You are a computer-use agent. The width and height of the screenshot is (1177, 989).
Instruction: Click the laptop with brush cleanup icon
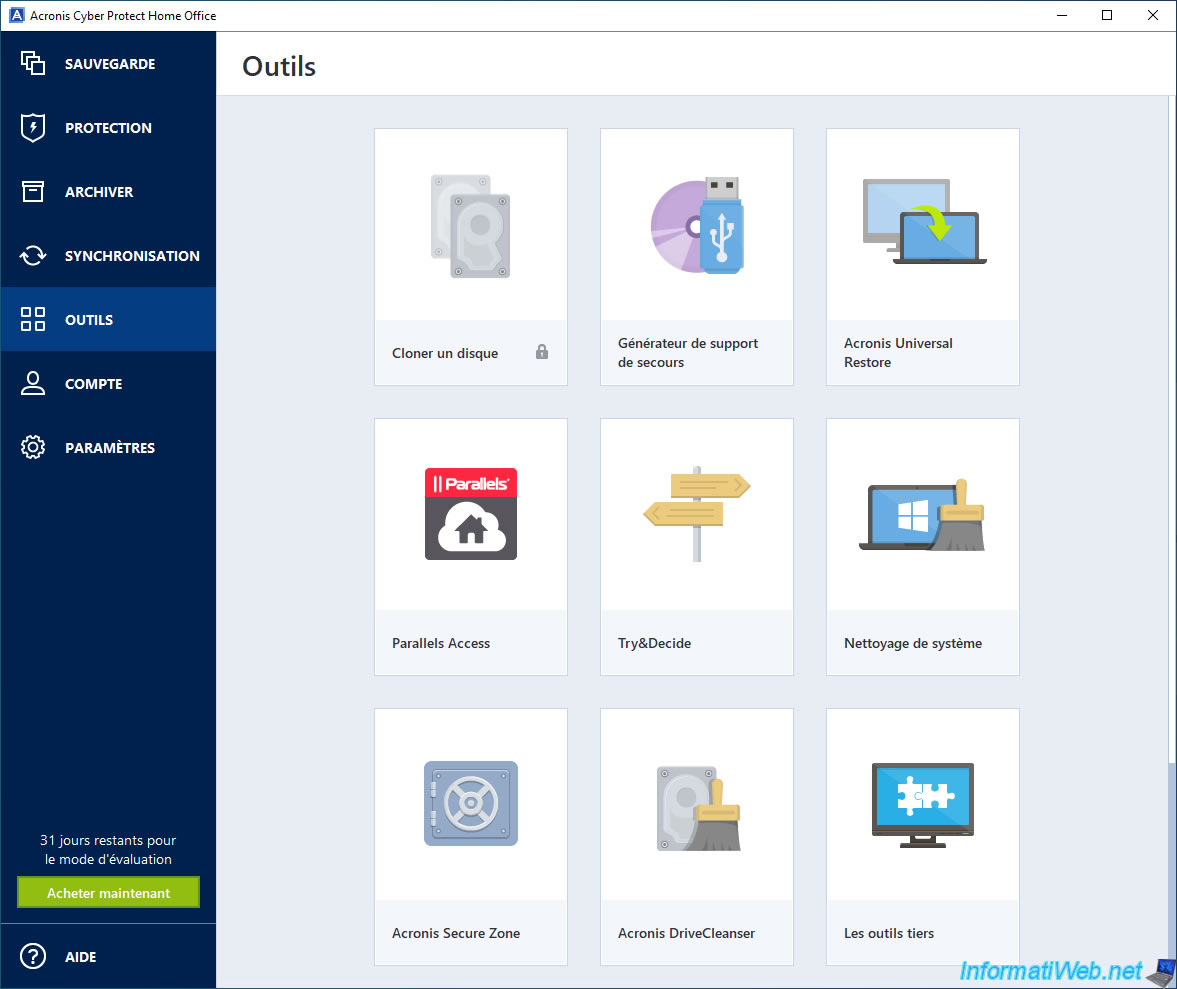tap(923, 515)
